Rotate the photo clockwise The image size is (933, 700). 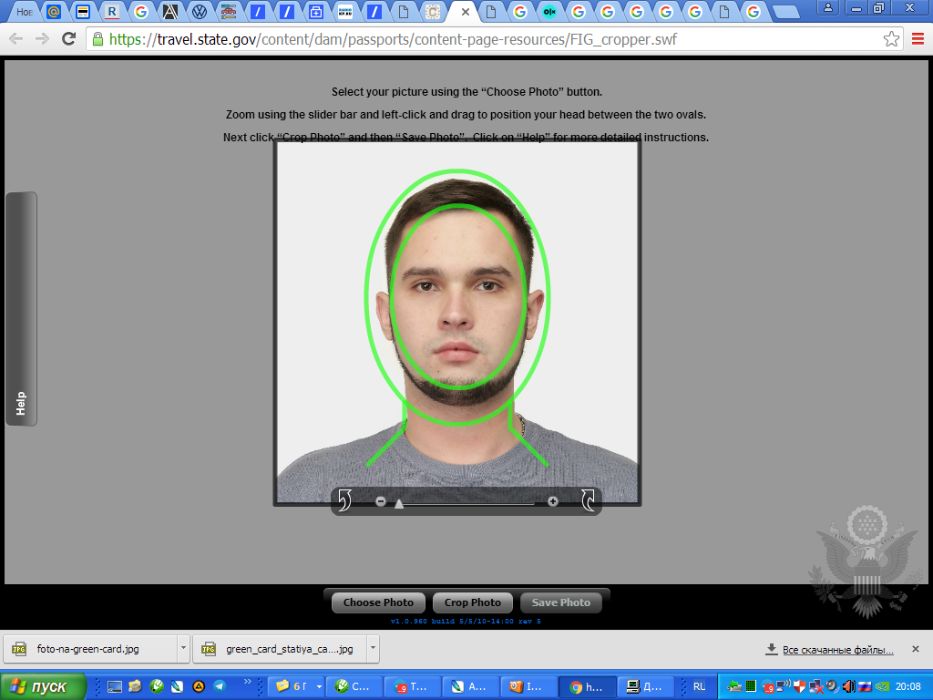[x=588, y=500]
